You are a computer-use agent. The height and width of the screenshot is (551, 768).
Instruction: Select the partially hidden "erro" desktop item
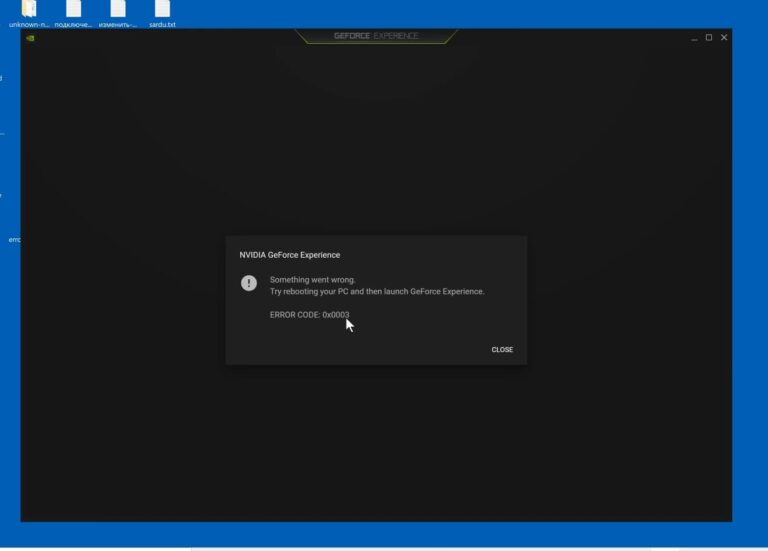13,240
